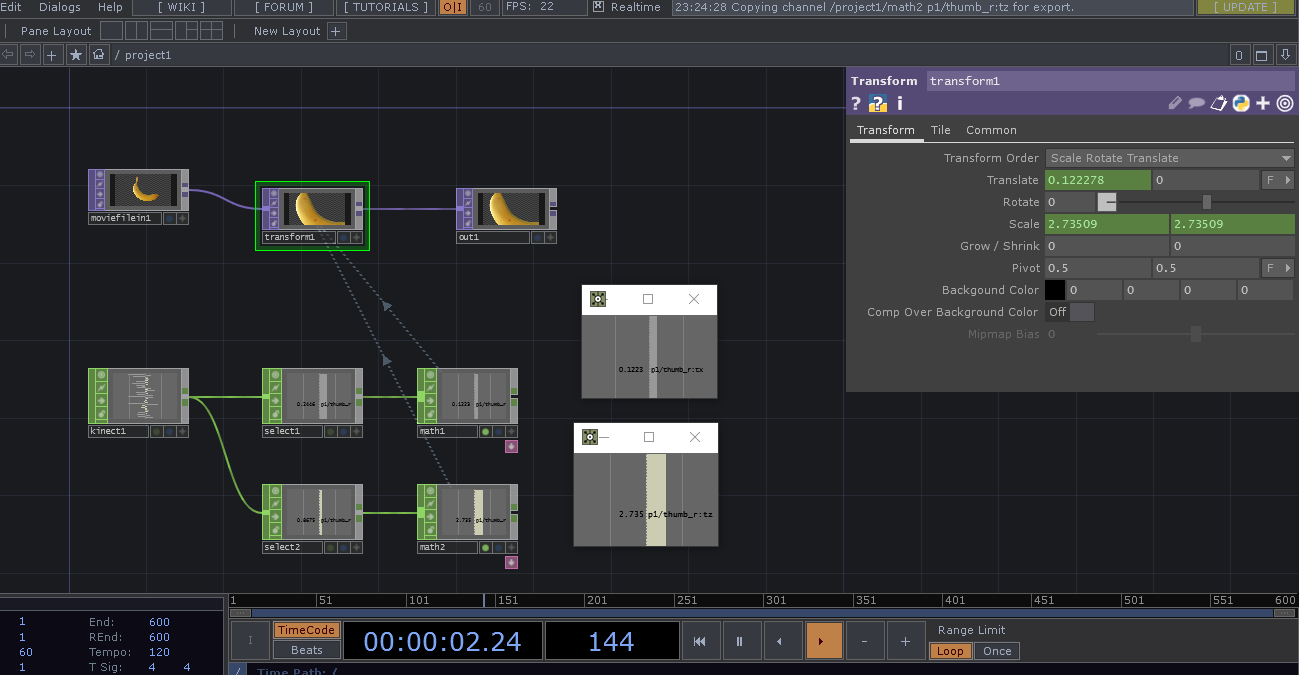1299x675 pixels.
Task: Click the UPDATE button
Action: [x=1243, y=7]
